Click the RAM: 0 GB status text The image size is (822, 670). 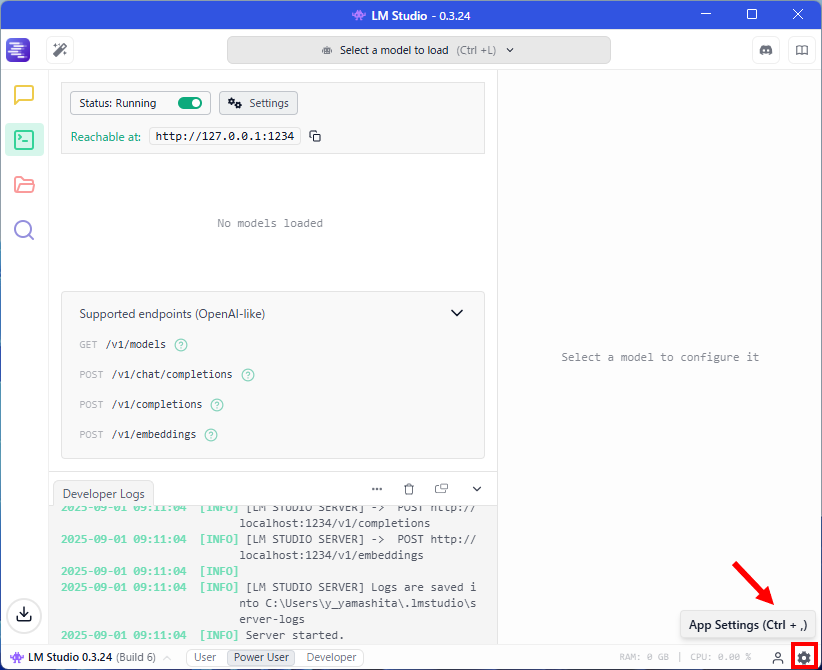click(644, 657)
